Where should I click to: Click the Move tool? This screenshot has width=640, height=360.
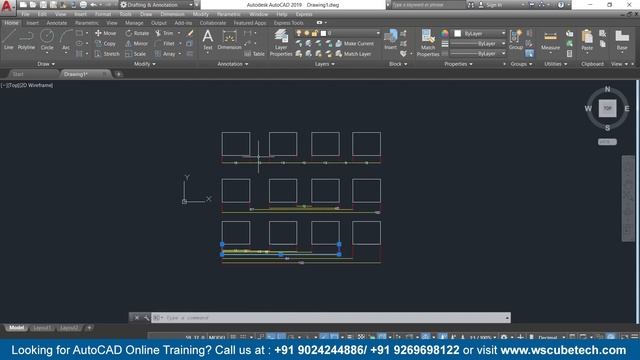point(105,33)
